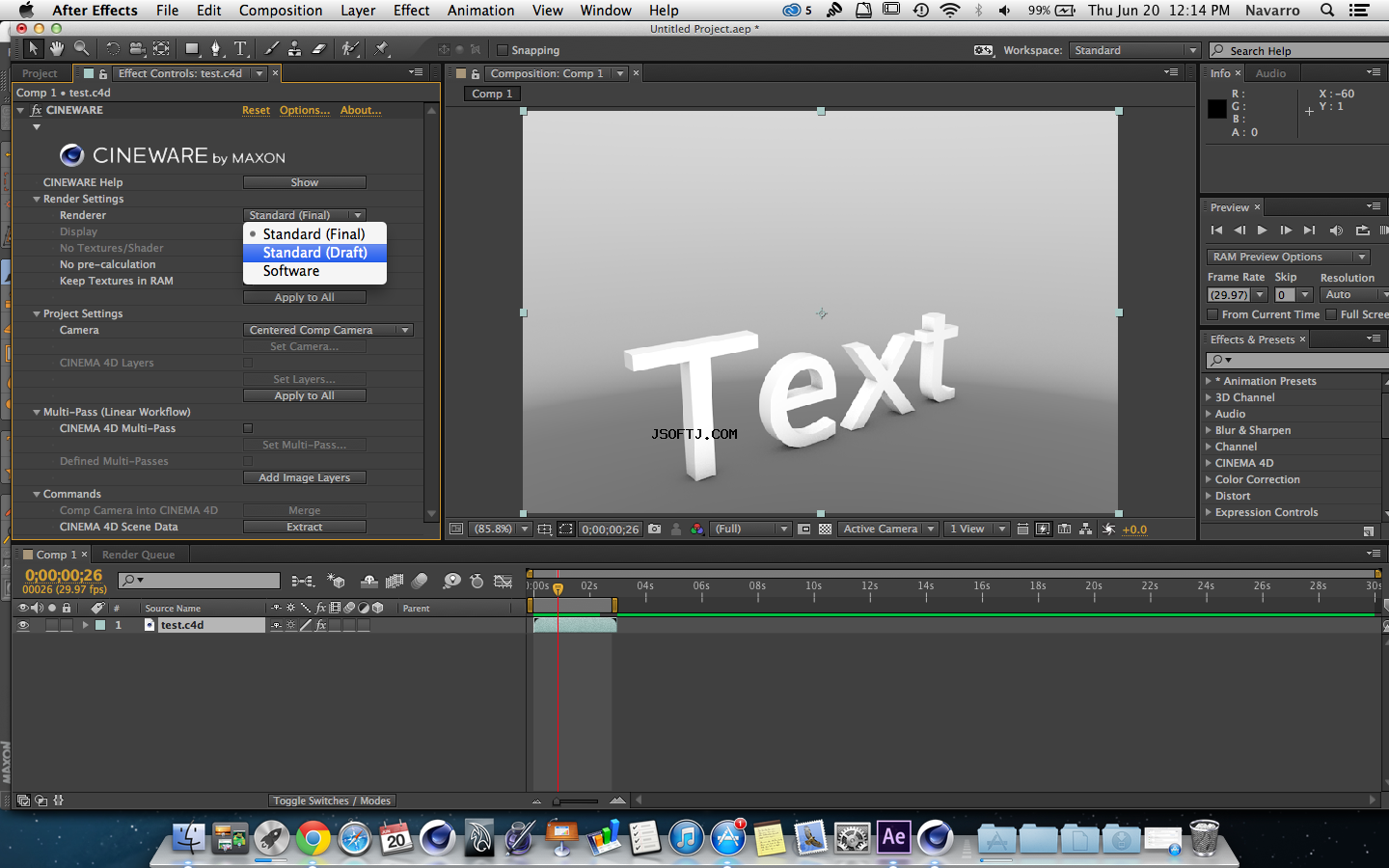Image resolution: width=1389 pixels, height=868 pixels.
Task: Toggle loop option in Preview panel
Action: pyautogui.click(x=1362, y=231)
